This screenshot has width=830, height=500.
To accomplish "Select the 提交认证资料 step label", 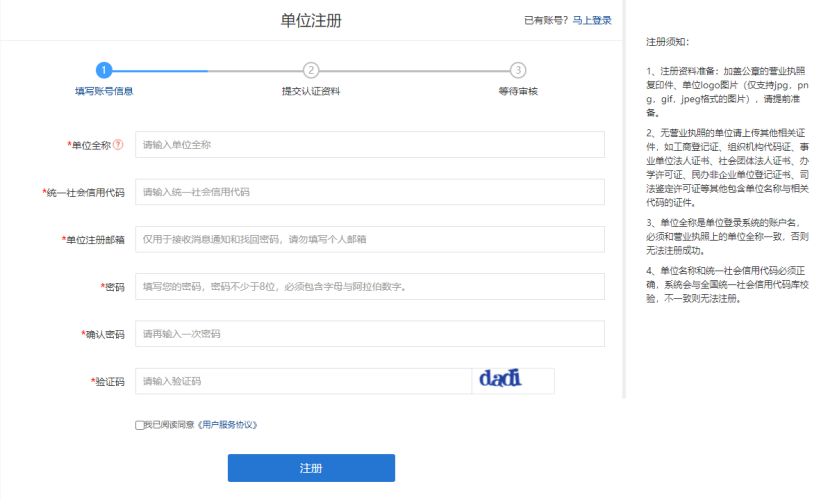I will click(x=311, y=91).
